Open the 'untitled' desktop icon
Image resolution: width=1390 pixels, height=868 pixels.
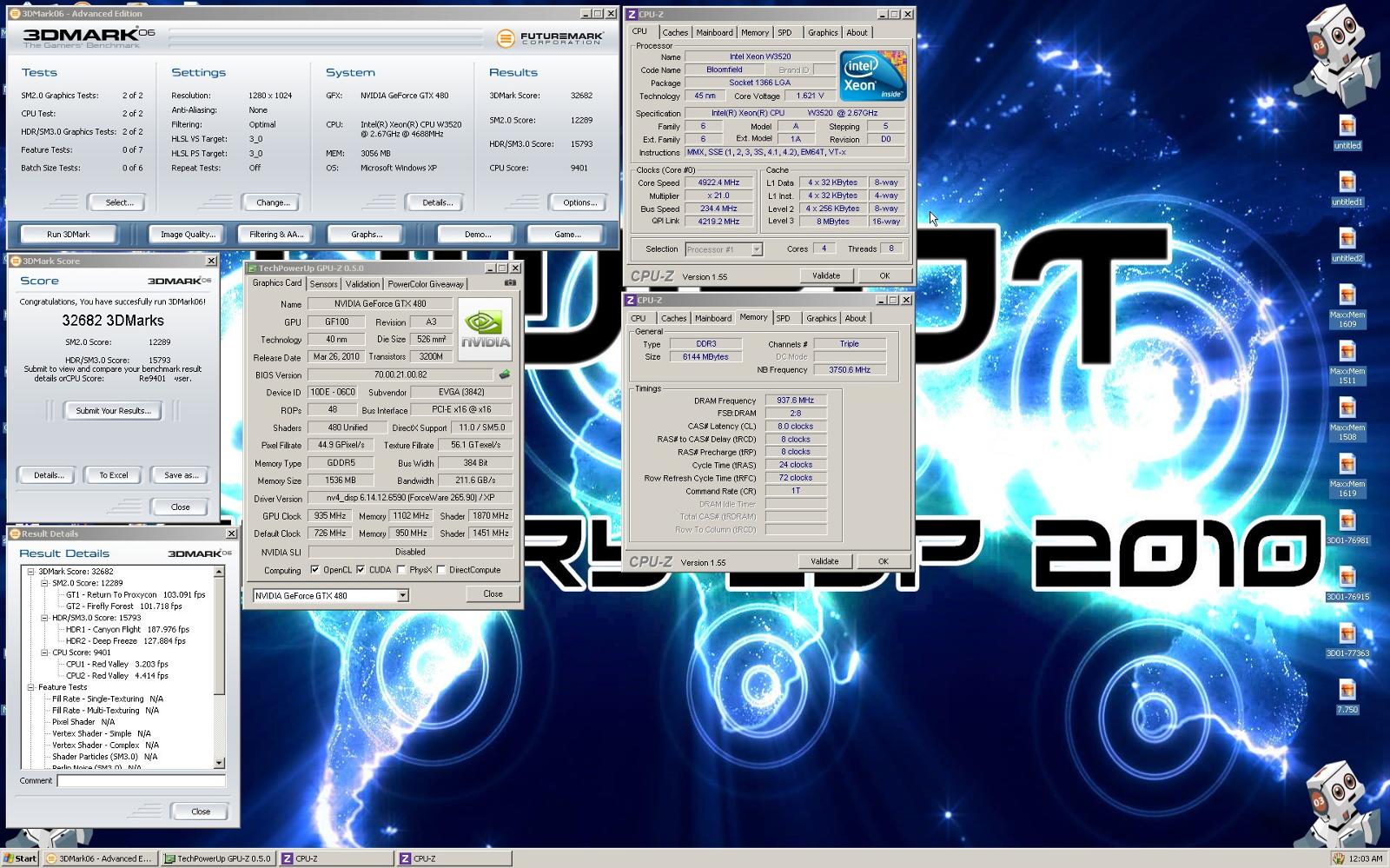[x=1347, y=132]
